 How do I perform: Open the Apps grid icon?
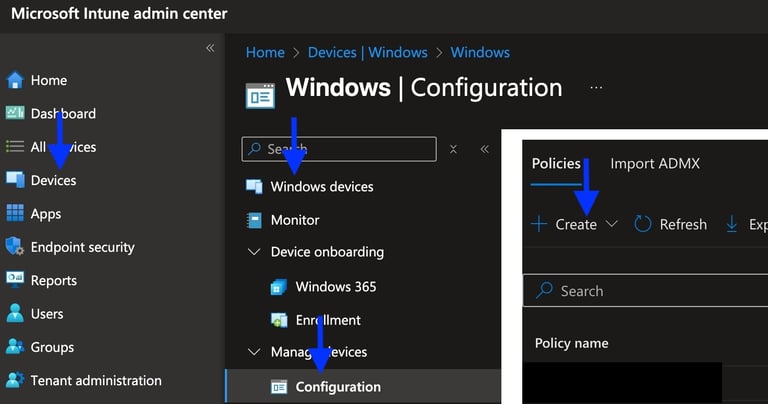[x=15, y=213]
